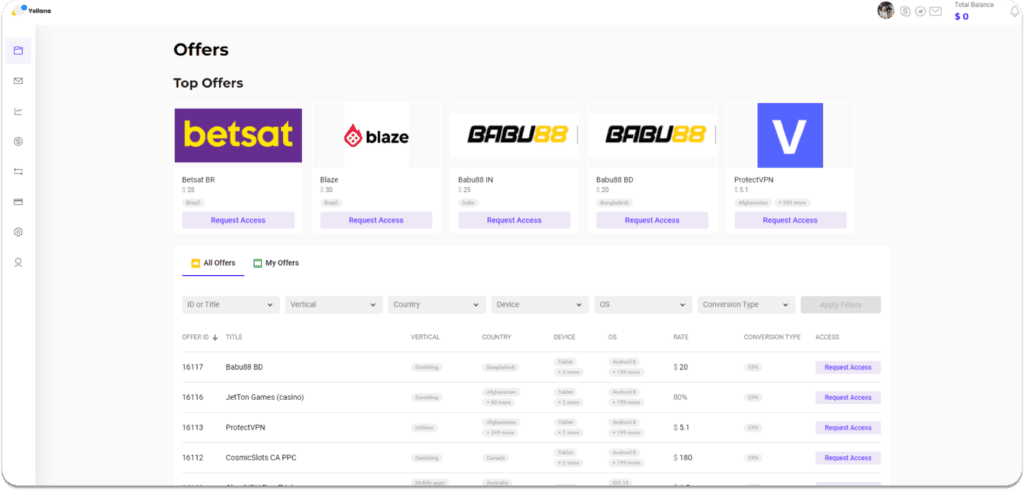The image size is (1024, 490).
Task: Click the Total Balance $ 0 amount
Action: (961, 16)
